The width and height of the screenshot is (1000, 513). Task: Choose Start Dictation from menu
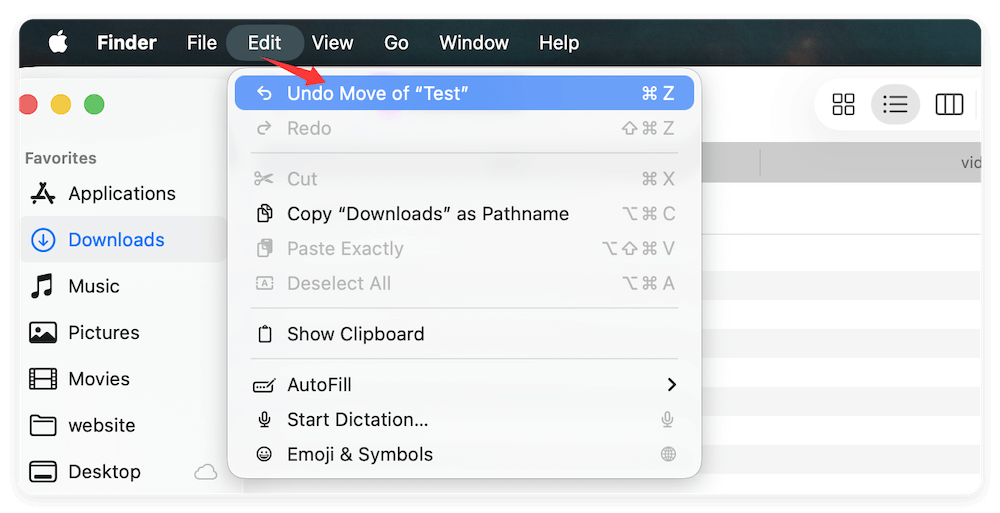357,420
